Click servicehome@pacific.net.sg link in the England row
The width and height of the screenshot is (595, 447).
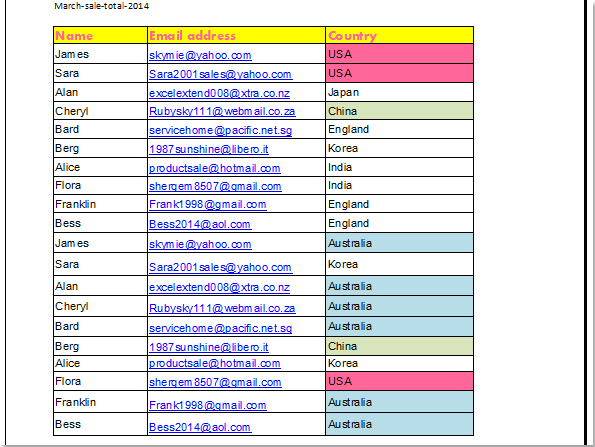220,130
